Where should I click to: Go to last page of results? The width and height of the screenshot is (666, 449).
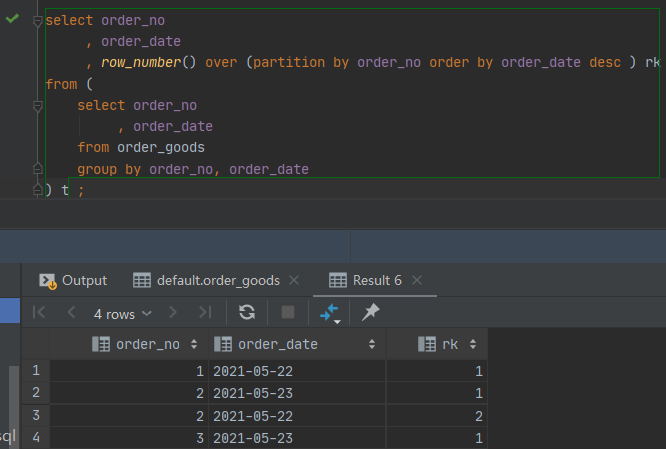click(x=205, y=313)
